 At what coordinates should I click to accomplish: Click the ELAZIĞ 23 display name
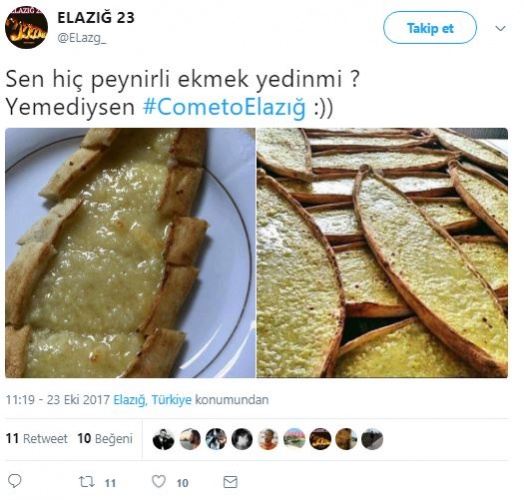click(x=96, y=17)
